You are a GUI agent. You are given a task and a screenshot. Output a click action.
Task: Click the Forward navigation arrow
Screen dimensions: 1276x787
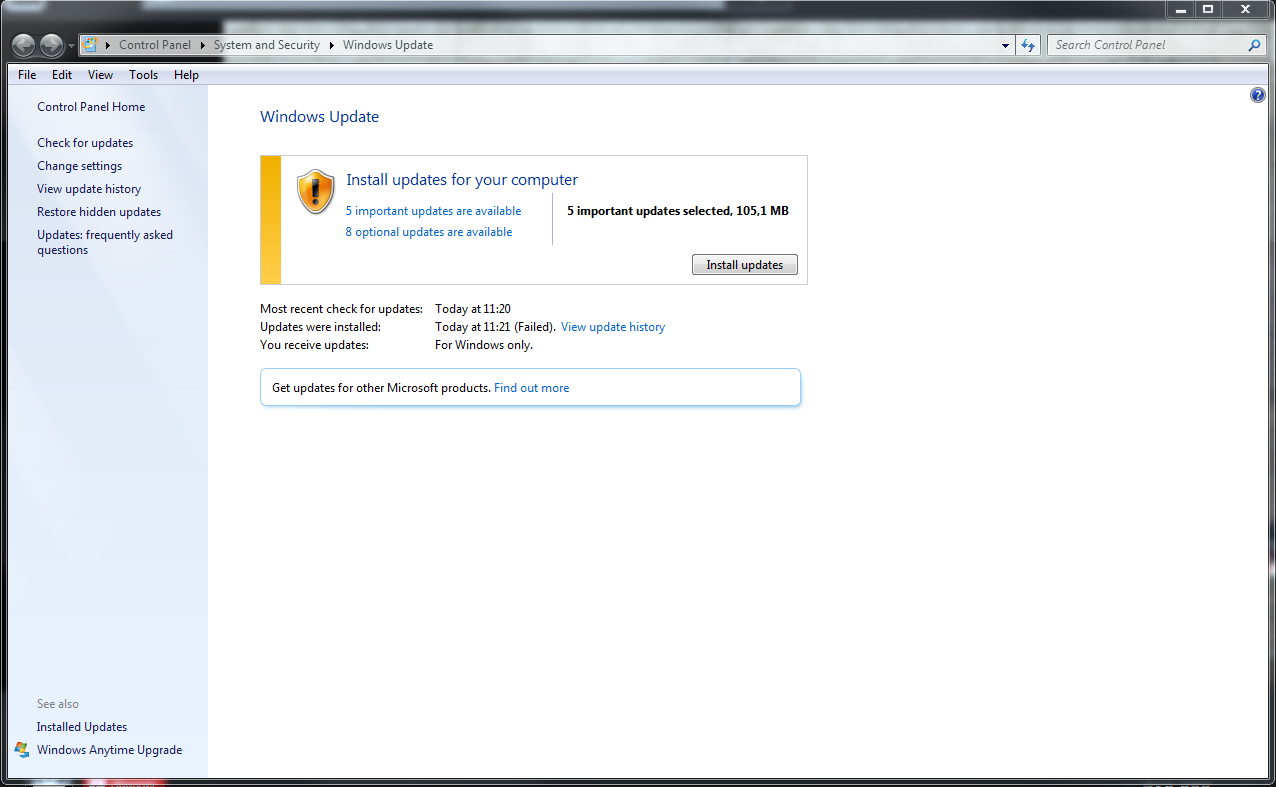point(51,45)
